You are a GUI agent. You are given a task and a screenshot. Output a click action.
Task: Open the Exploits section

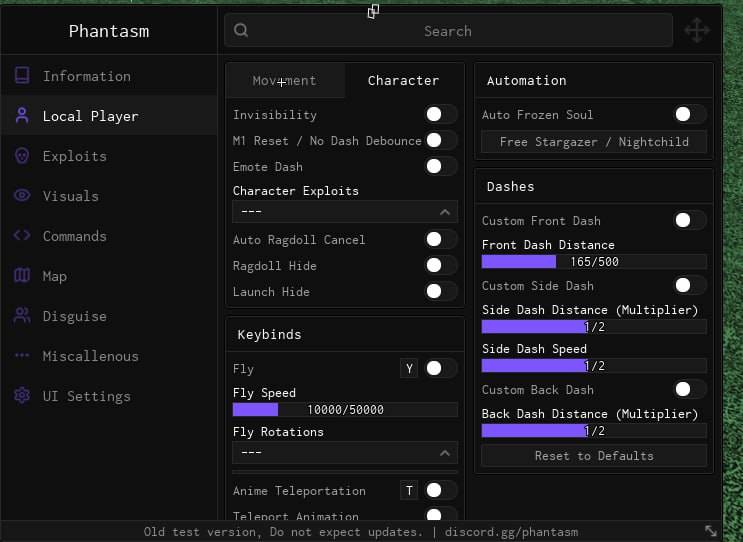pyautogui.click(x=109, y=156)
